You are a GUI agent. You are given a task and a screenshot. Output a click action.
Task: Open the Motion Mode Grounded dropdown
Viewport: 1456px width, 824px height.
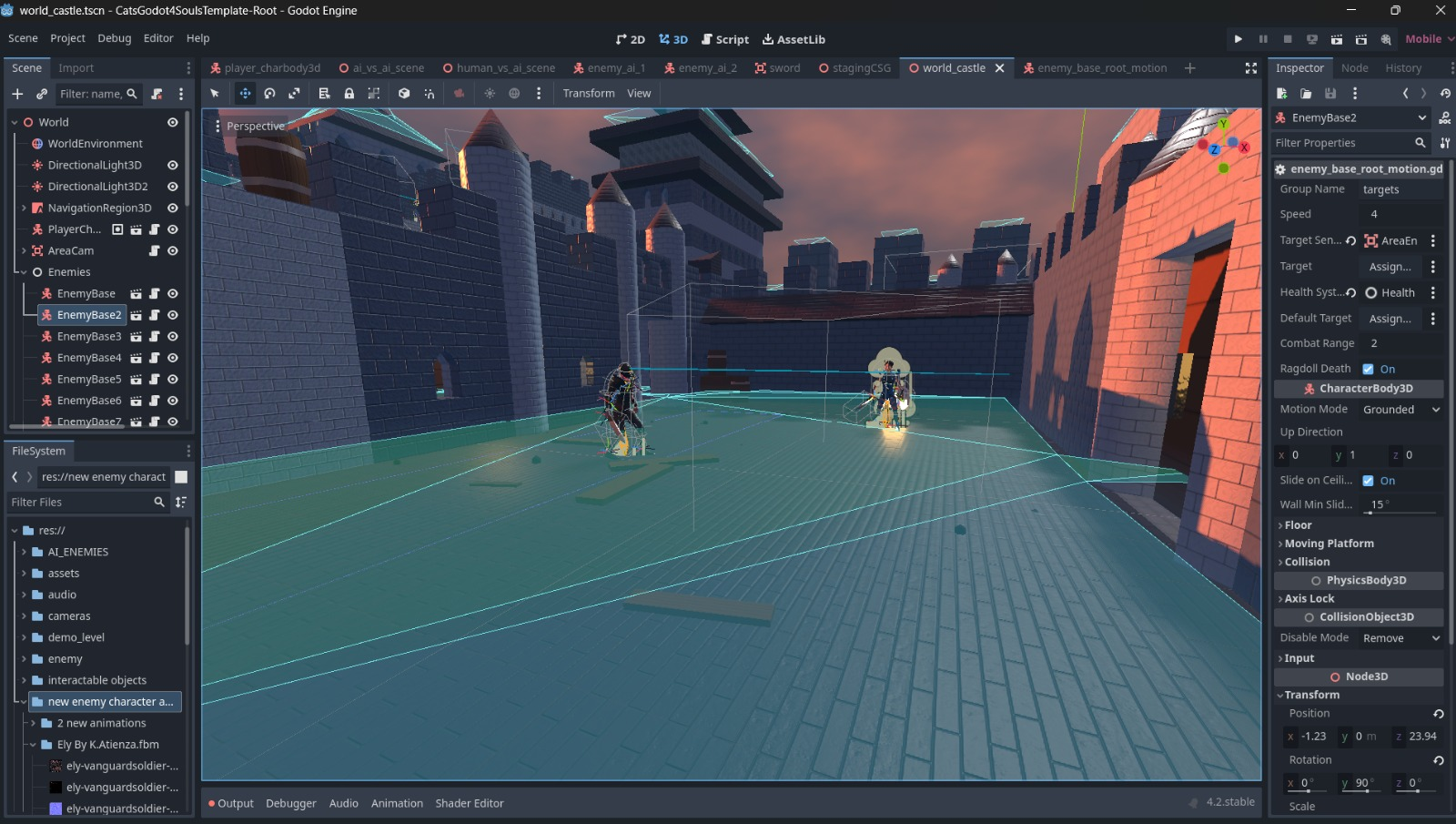coord(1400,410)
